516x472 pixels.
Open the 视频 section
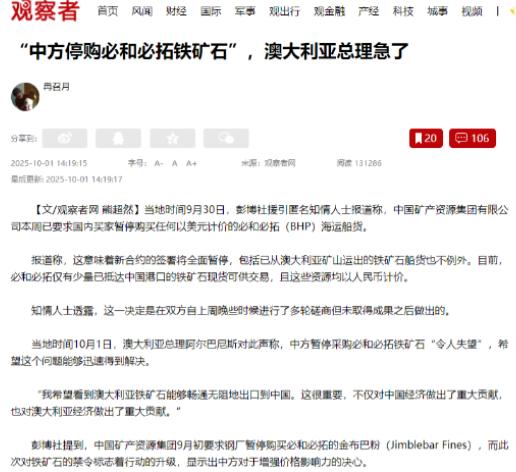coord(472,11)
